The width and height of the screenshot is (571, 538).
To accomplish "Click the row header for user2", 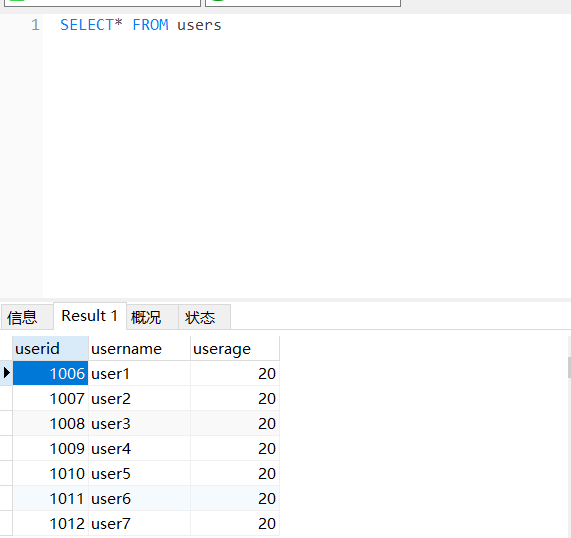I will click(x=6, y=398).
